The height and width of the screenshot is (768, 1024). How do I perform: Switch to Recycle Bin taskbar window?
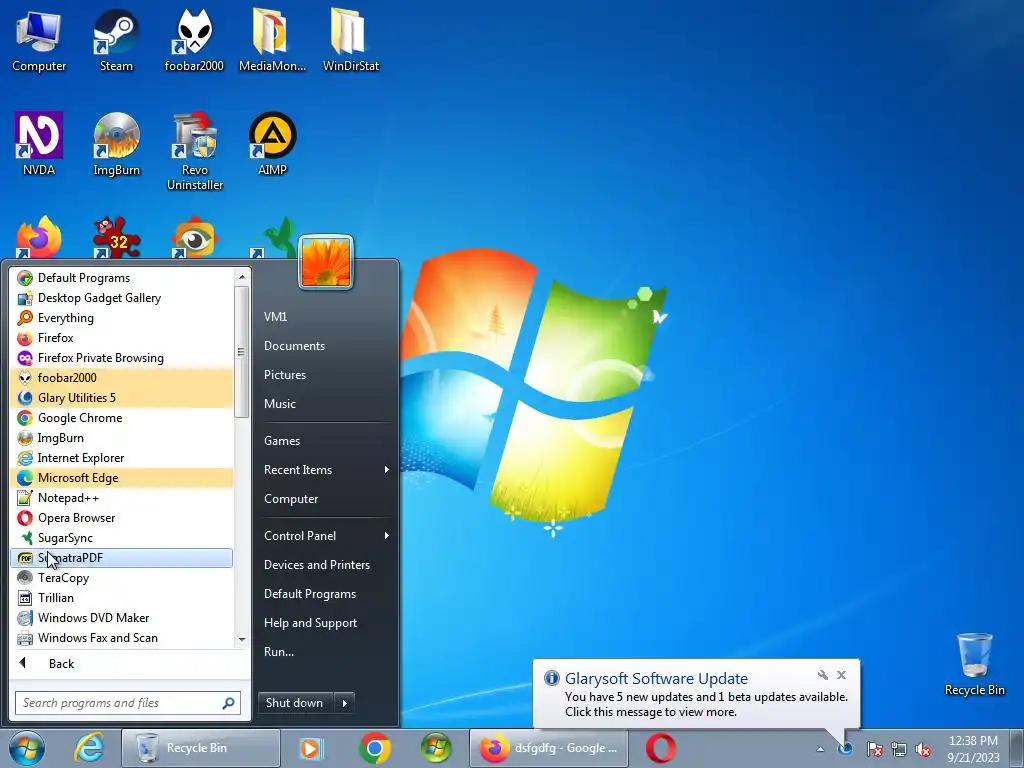pos(200,748)
